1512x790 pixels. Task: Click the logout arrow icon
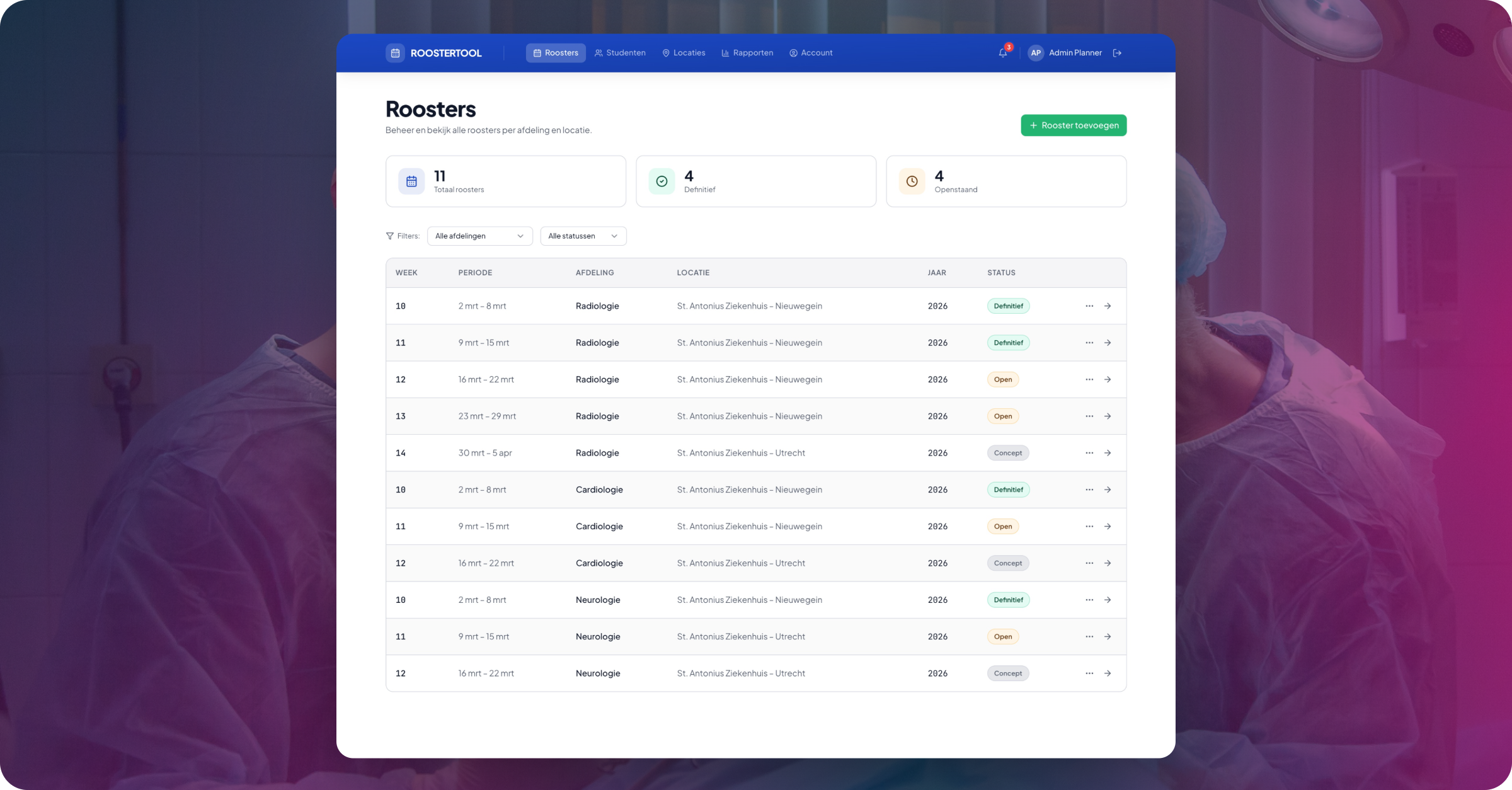(1117, 53)
